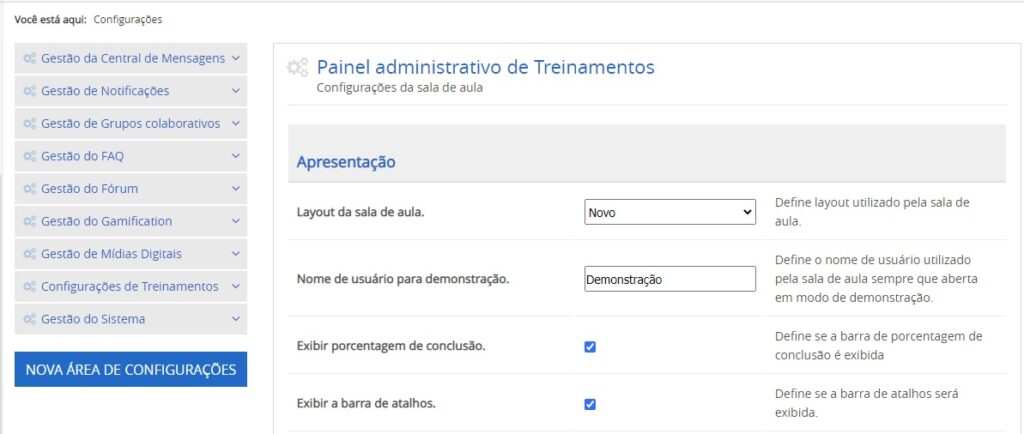Click the Configurações breadcrumb link

tap(128, 19)
